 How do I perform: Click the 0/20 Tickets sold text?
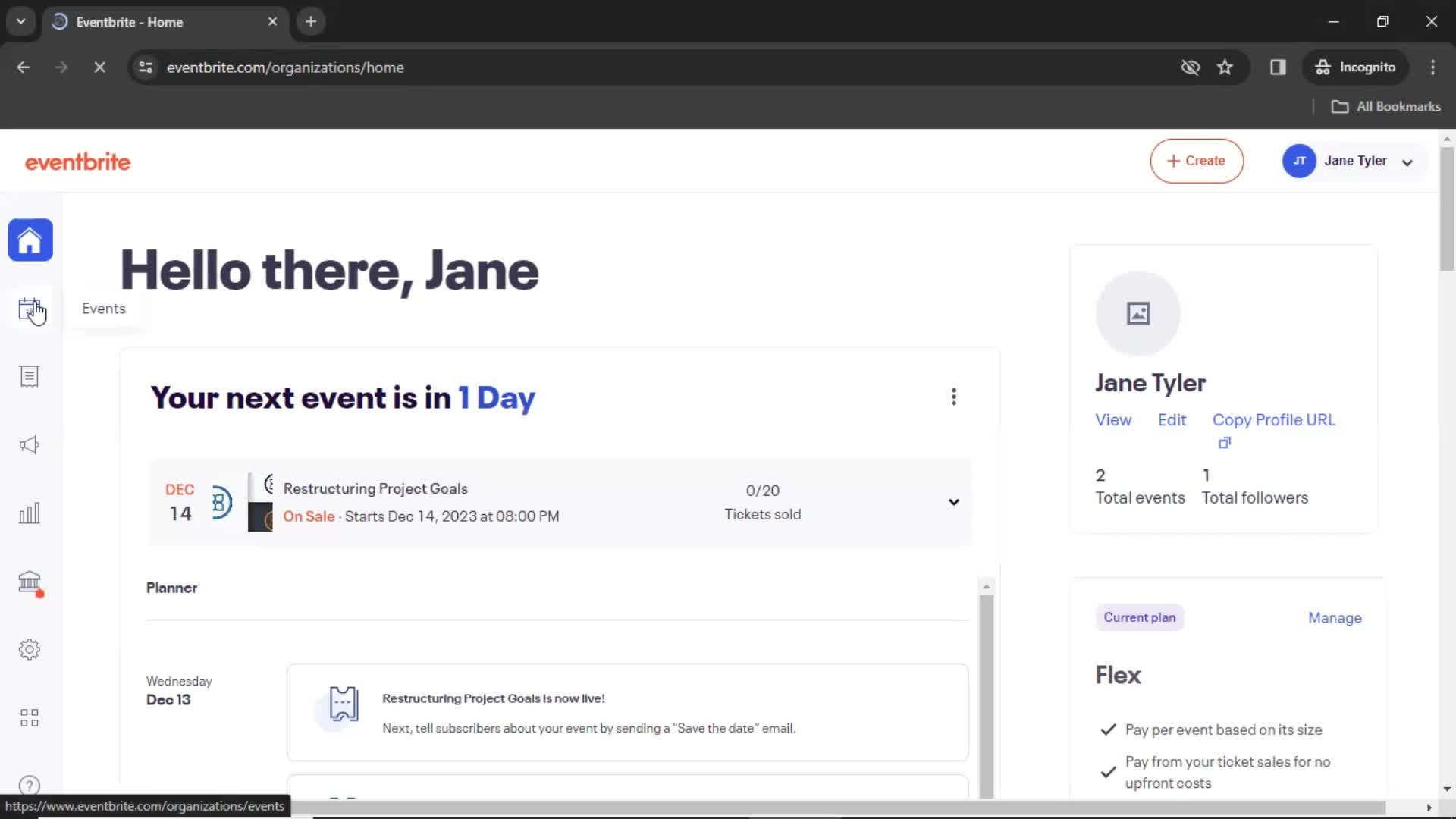point(762,502)
